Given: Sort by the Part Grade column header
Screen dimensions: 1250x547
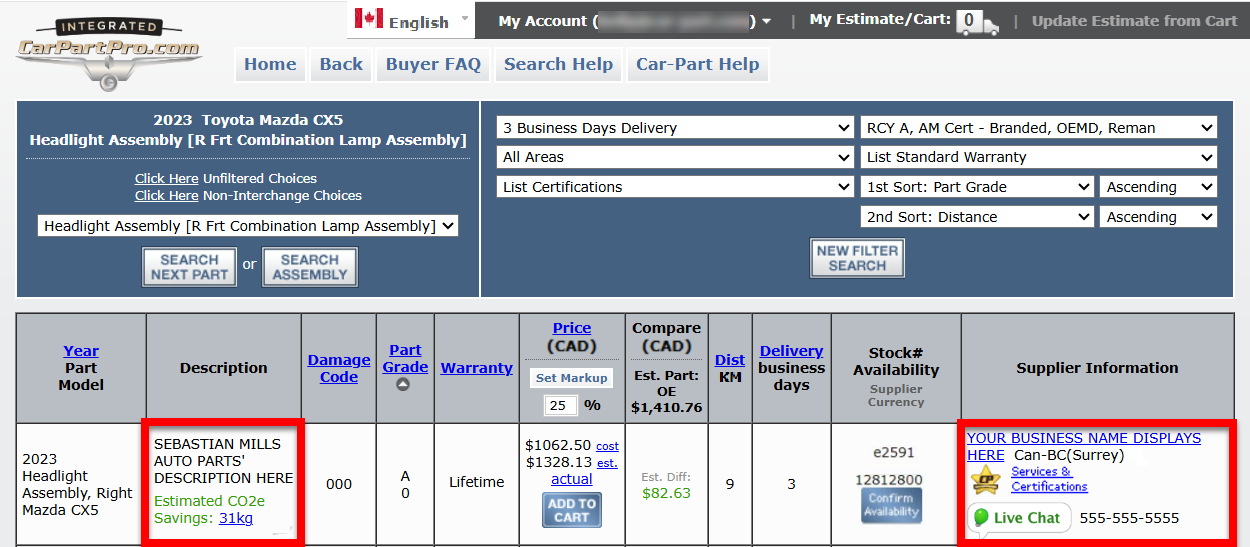Looking at the screenshot, I should tap(405, 358).
